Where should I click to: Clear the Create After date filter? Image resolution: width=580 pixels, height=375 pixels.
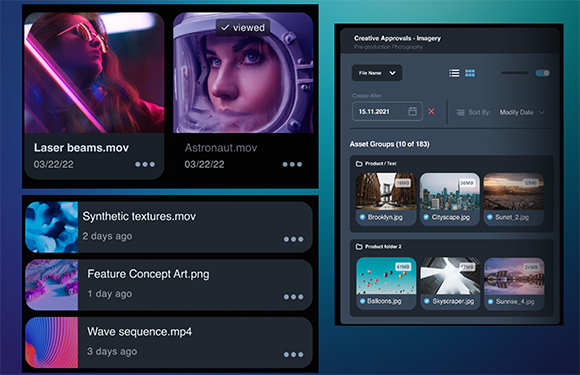pos(431,111)
